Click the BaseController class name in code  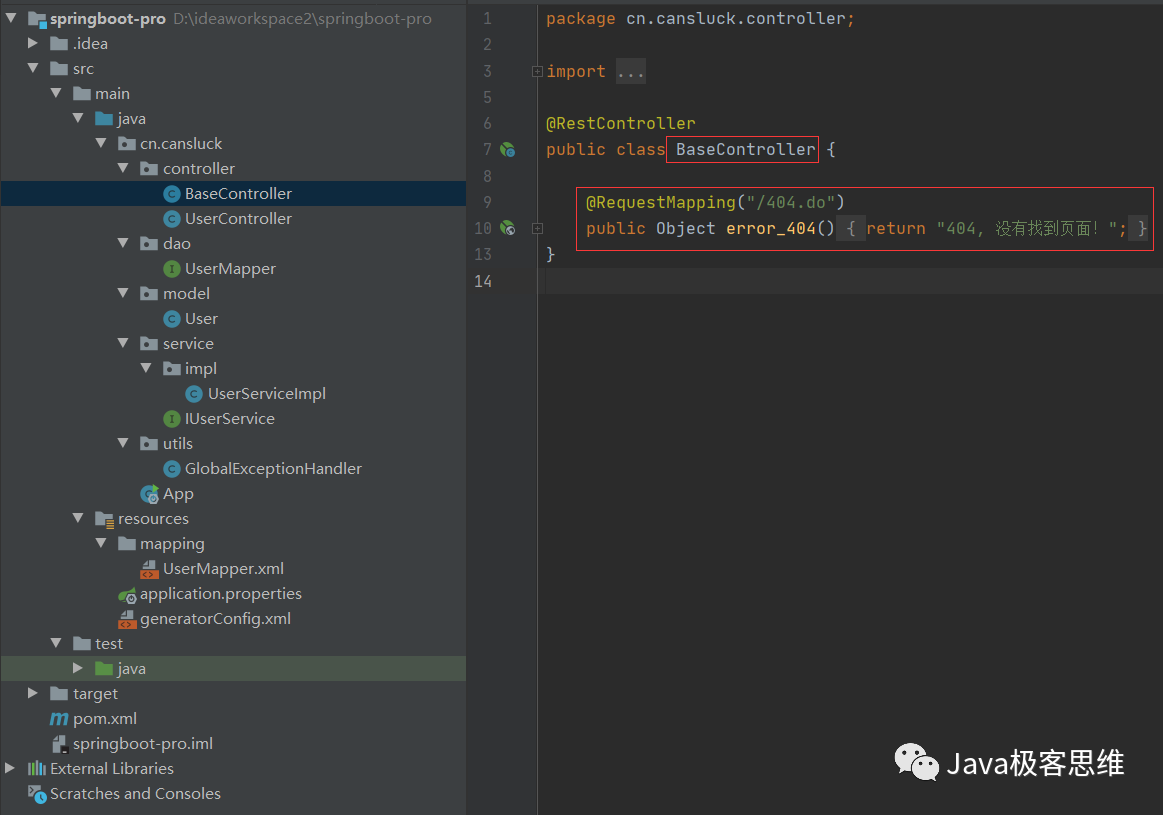[x=745, y=150]
